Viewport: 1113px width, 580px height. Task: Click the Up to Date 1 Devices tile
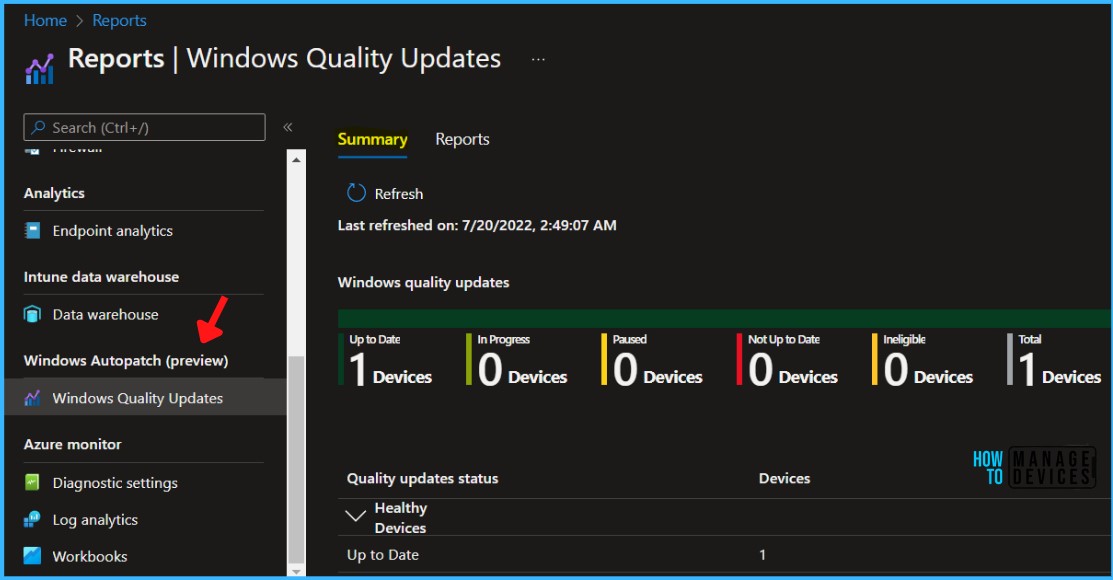[x=387, y=360]
